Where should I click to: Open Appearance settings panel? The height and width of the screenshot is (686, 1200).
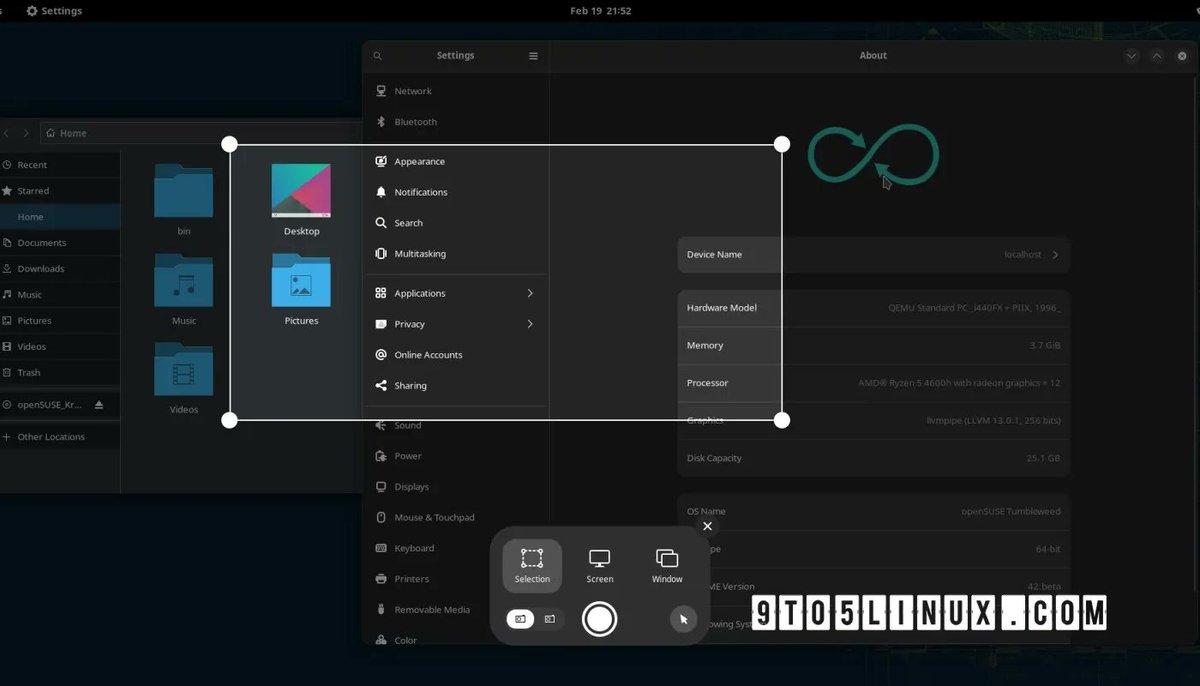click(x=456, y=161)
